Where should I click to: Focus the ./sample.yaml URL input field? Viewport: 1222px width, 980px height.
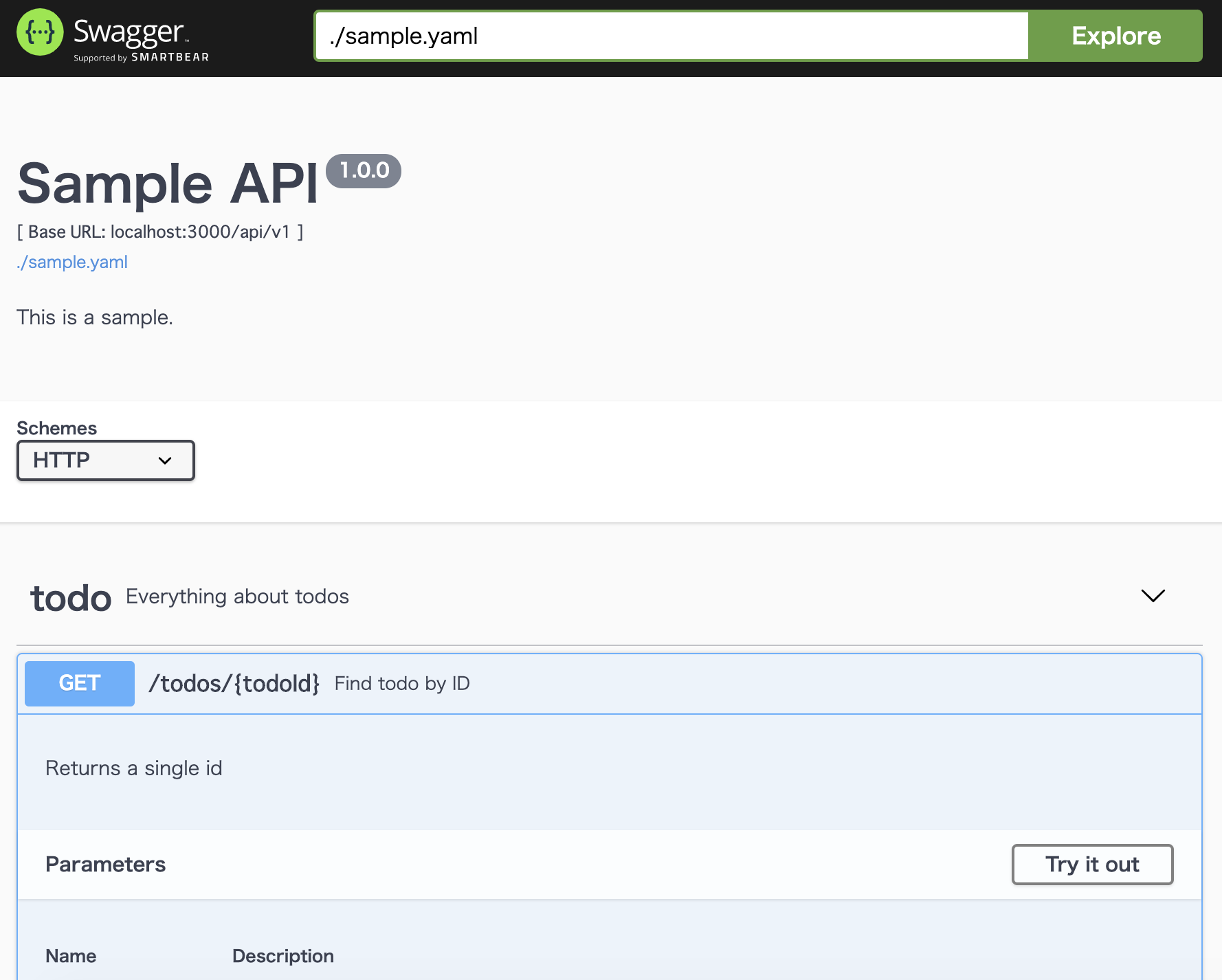click(x=671, y=36)
